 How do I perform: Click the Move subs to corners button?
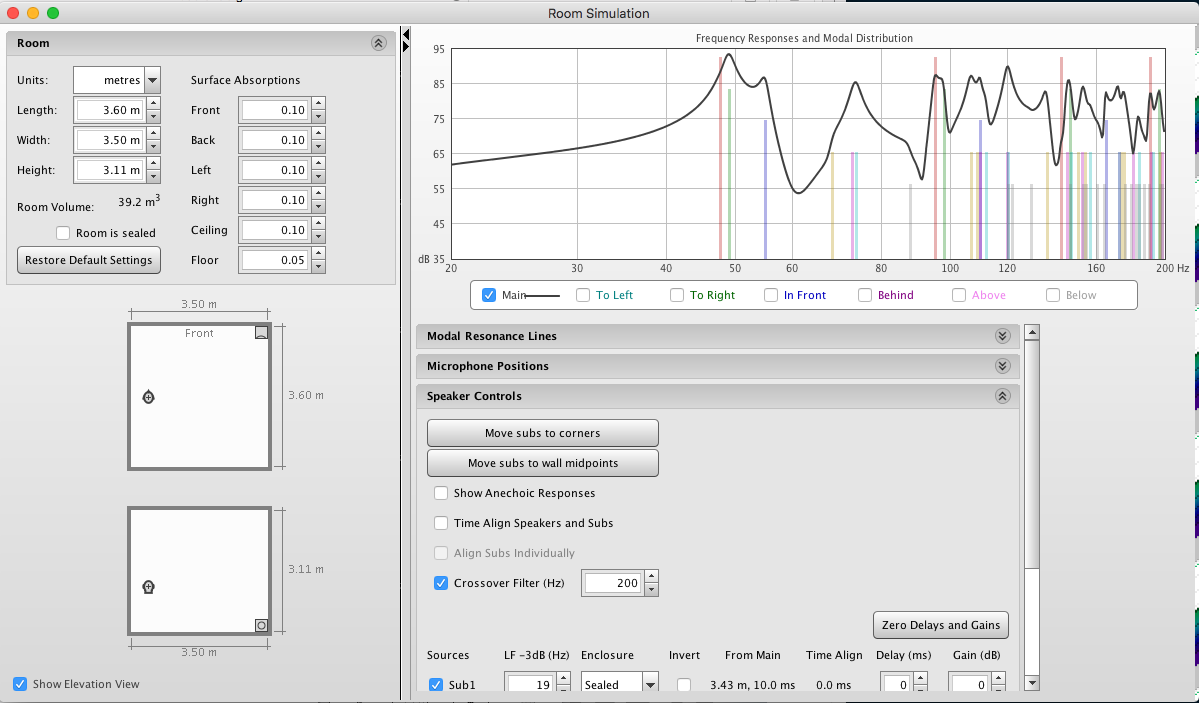(x=542, y=433)
